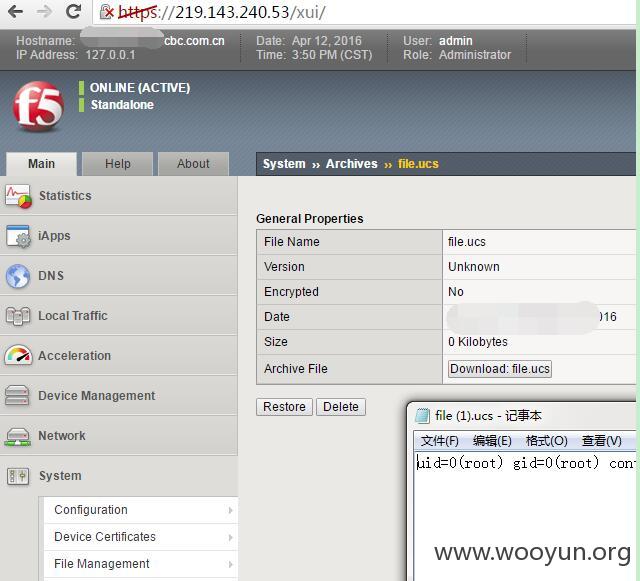Open the 查看(V) menu in Notepad
Image resolution: width=640 pixels, height=581 pixels.
coord(602,441)
